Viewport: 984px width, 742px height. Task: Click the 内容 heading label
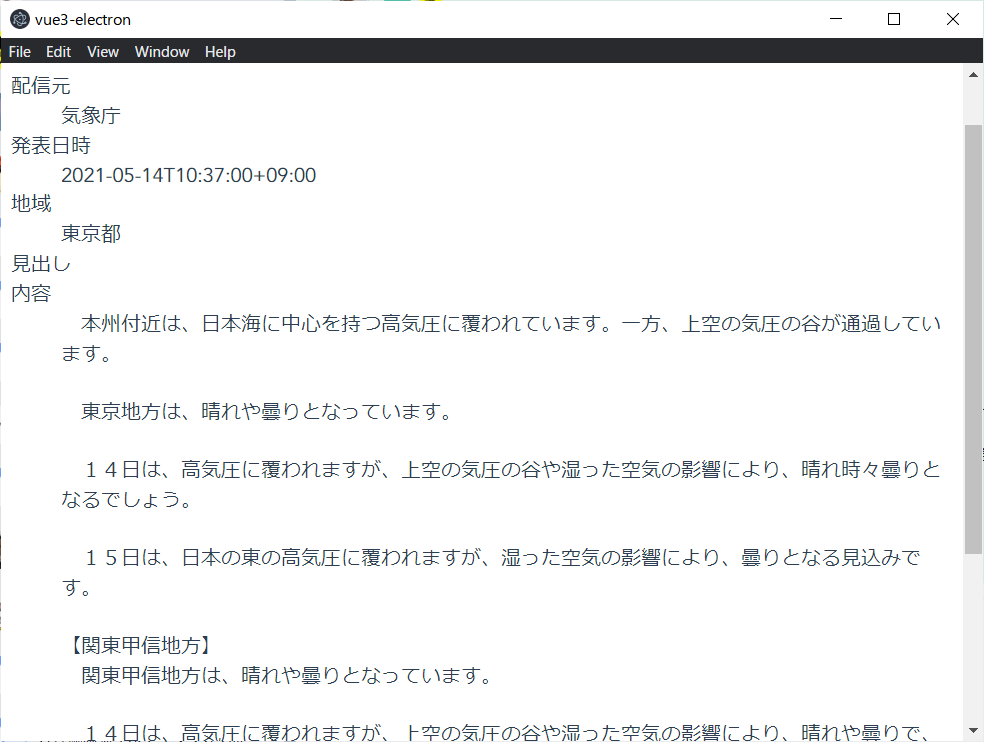(x=30, y=293)
